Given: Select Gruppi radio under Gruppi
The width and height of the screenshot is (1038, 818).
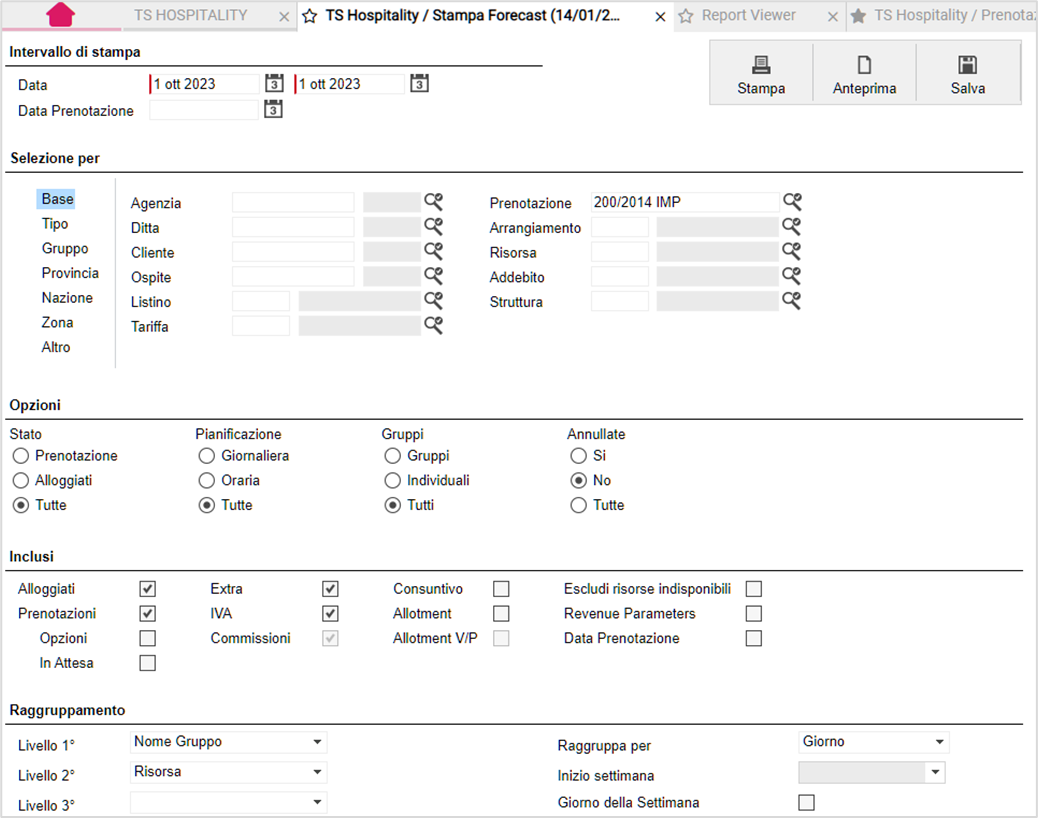Looking at the screenshot, I should 393,455.
